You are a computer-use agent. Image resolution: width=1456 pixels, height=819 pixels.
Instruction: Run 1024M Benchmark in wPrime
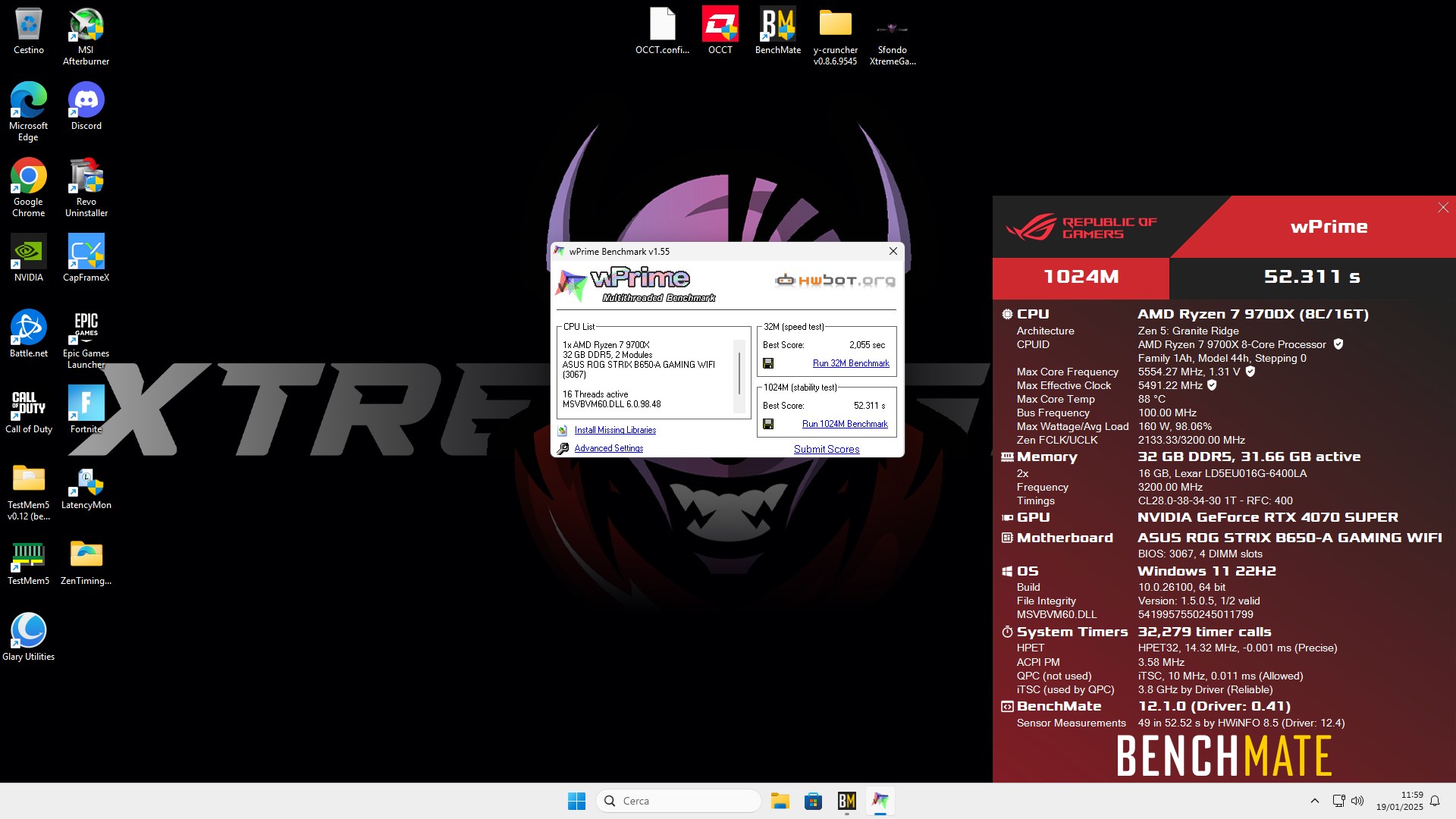pos(845,424)
